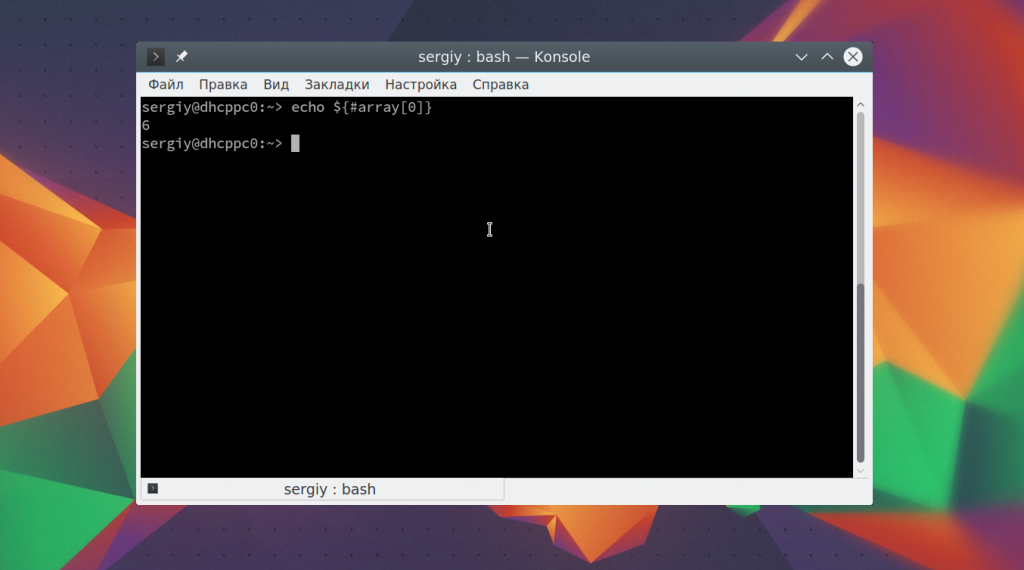This screenshot has width=1024, height=570.
Task: Select the "sergiy : bash" tab
Action: point(329,489)
